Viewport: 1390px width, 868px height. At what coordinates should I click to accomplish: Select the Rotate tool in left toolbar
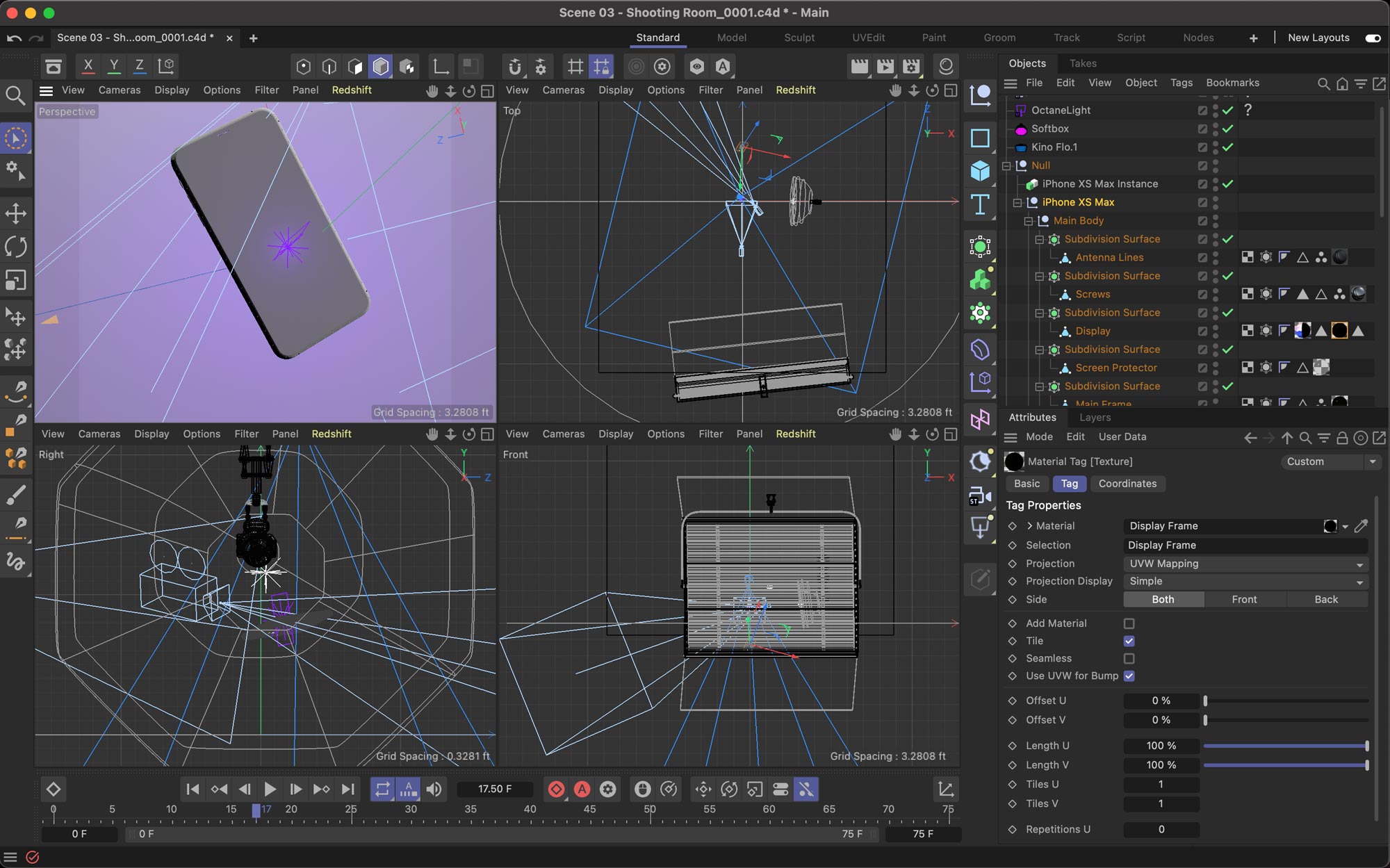pyautogui.click(x=15, y=247)
